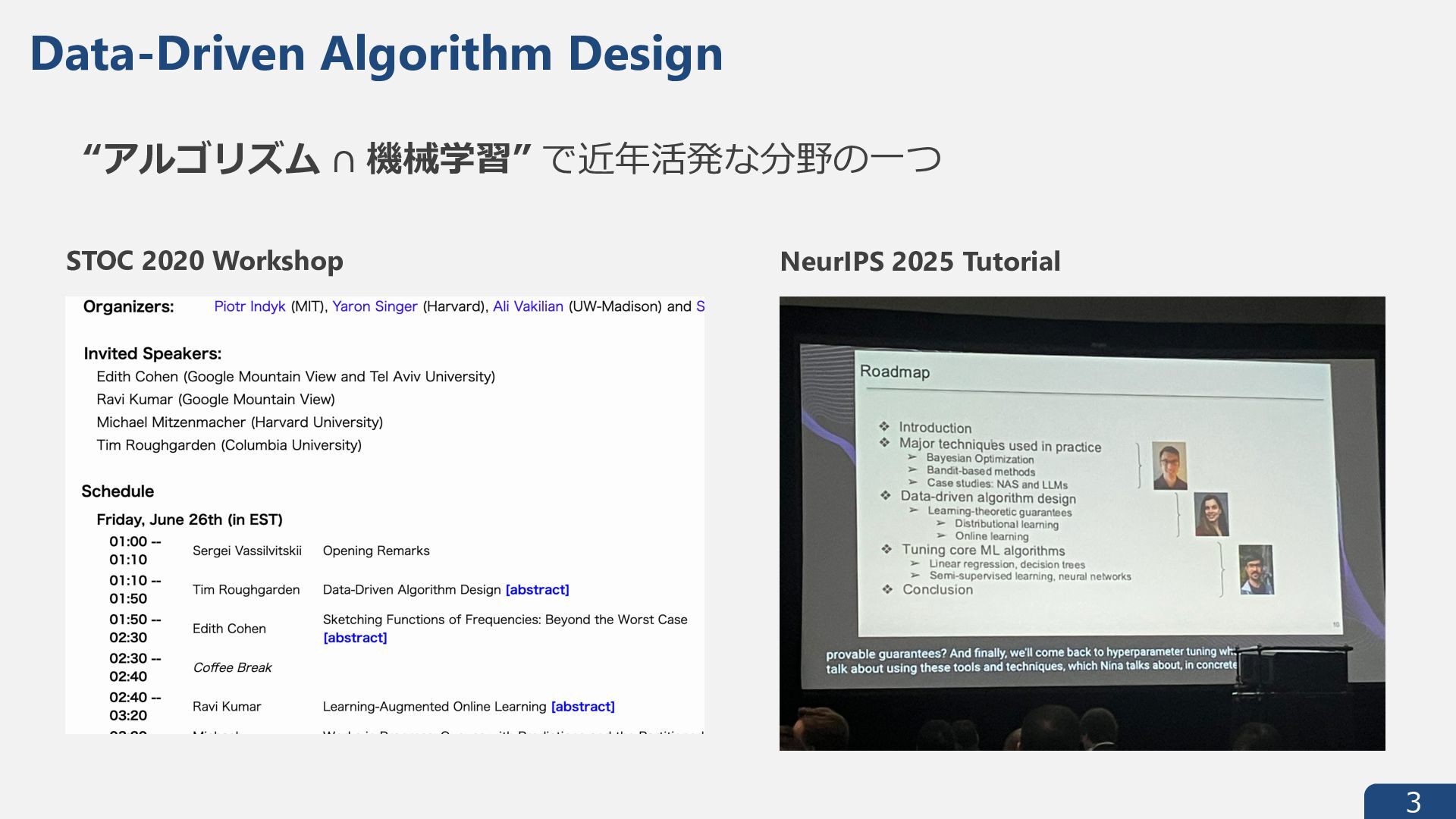
Task: Click the first speaker portrait on roadmap
Action: pos(1169,466)
